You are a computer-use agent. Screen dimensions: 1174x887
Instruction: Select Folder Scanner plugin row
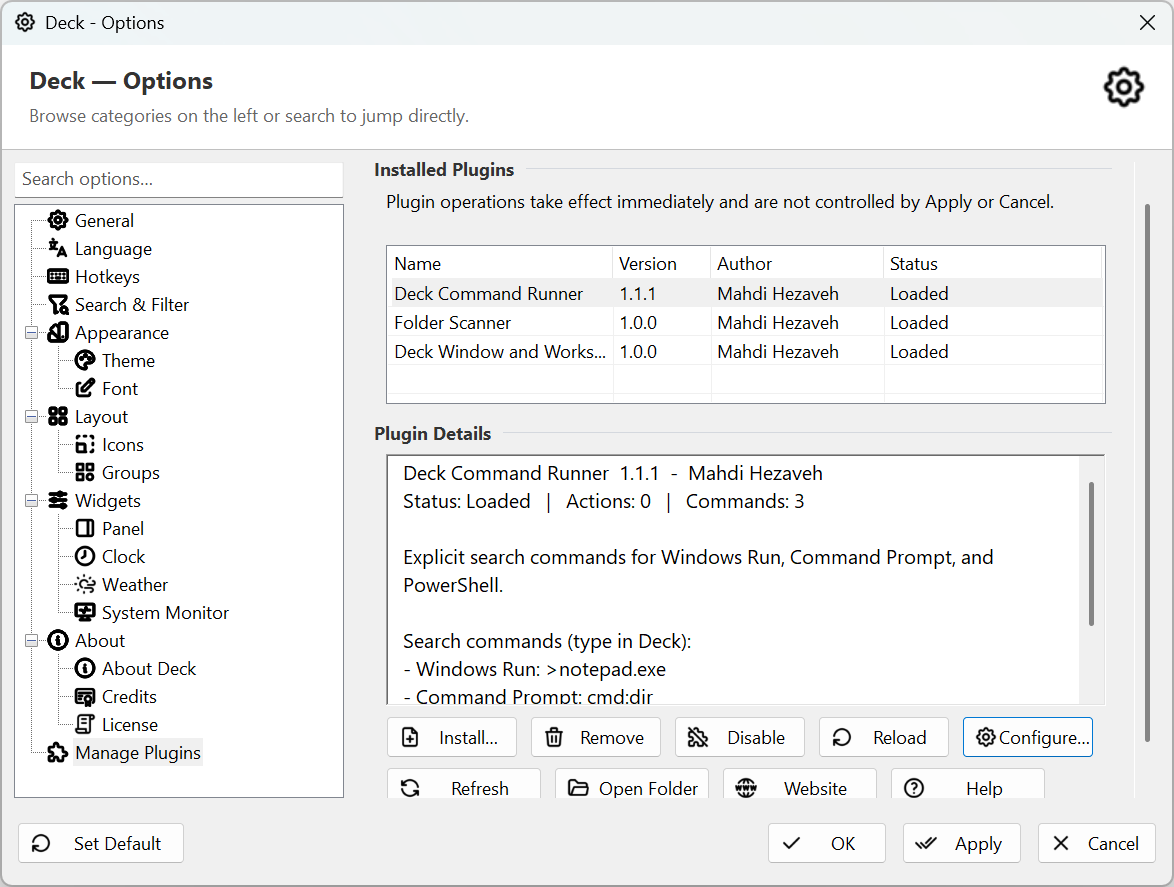[745, 323]
